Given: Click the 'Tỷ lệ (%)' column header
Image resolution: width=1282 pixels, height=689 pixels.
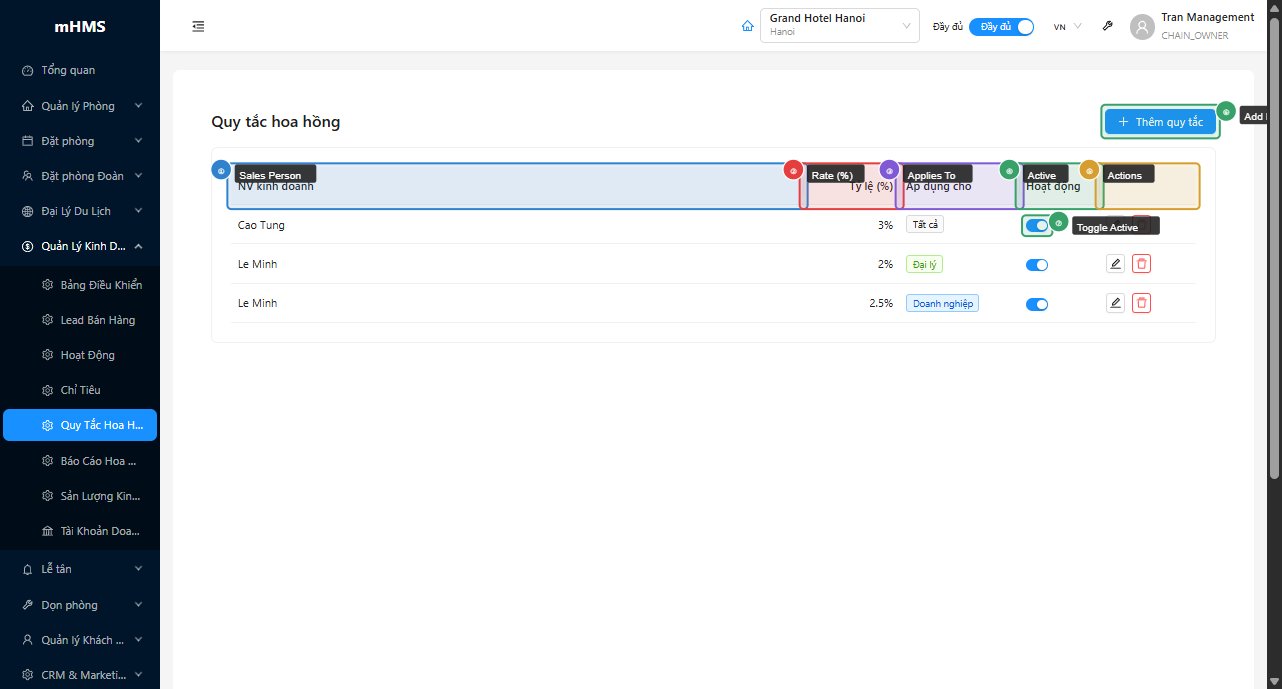Looking at the screenshot, I should tap(870, 186).
